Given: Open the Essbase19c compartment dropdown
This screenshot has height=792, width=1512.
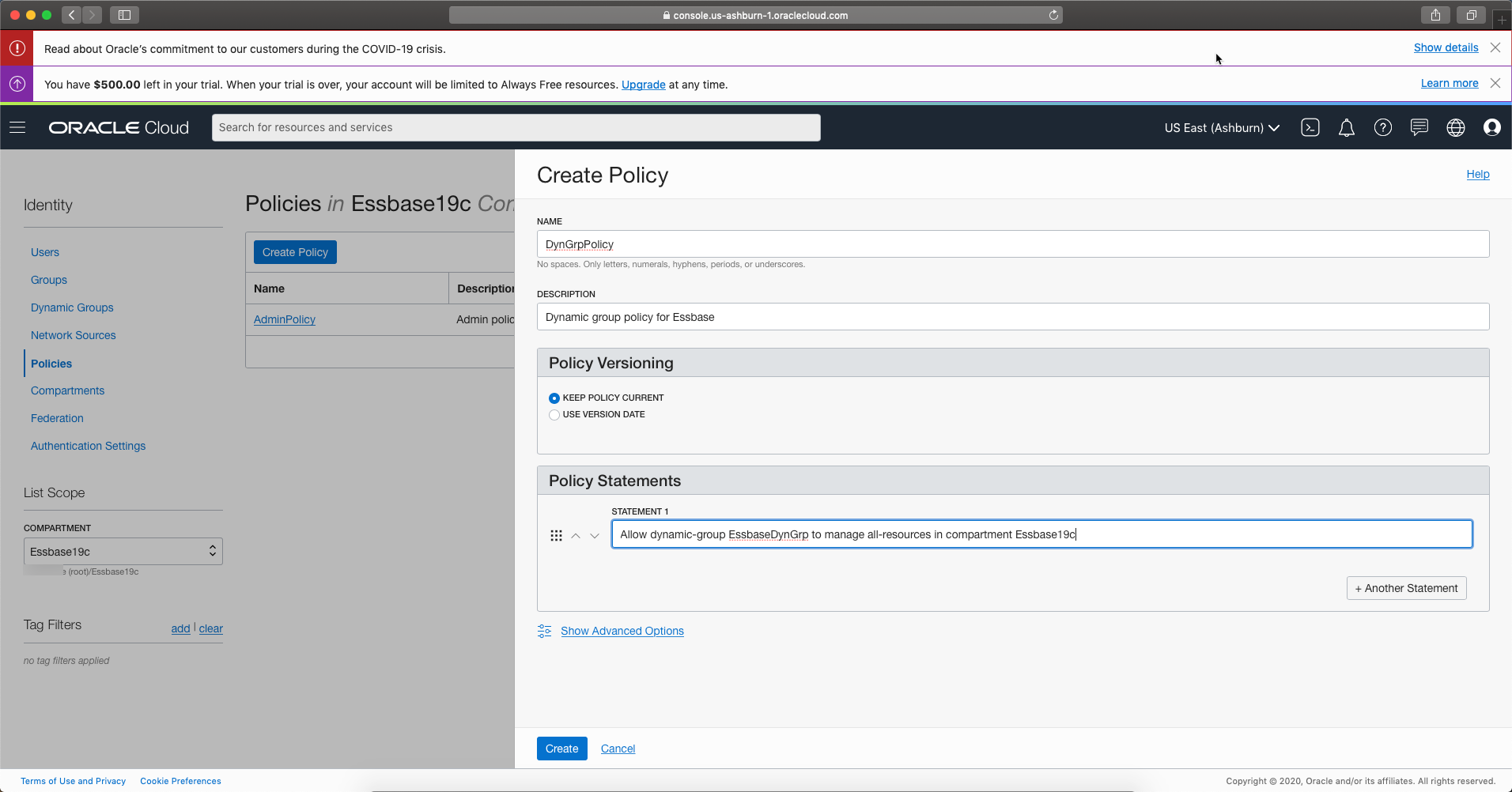Looking at the screenshot, I should click(x=123, y=552).
